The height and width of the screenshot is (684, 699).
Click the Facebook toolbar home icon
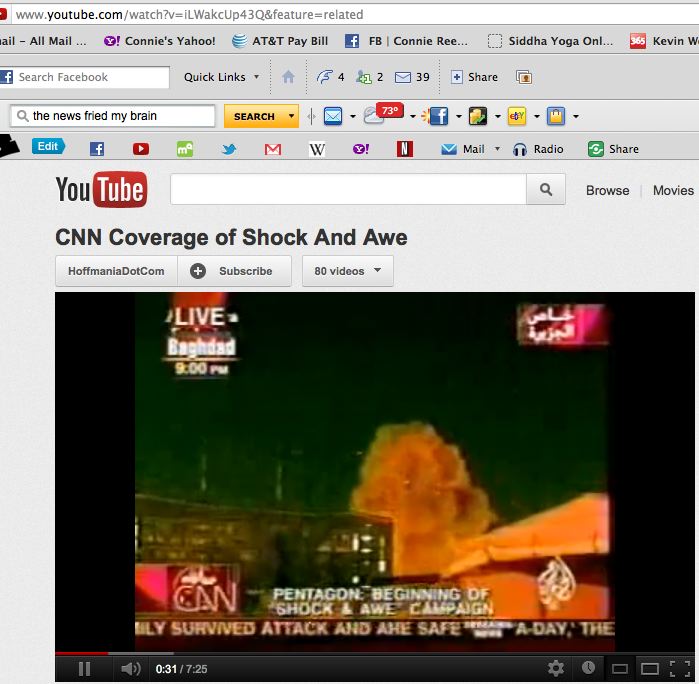point(288,77)
